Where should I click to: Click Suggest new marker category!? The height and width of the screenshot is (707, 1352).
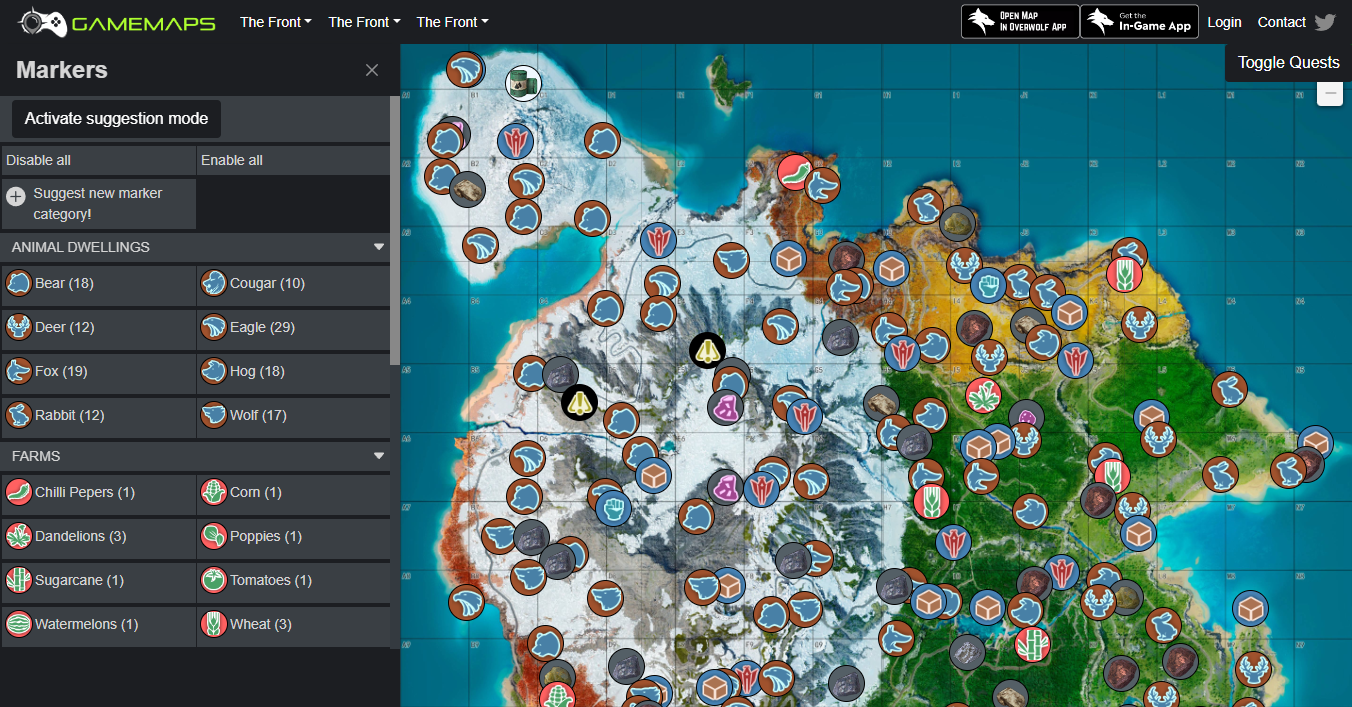click(99, 204)
